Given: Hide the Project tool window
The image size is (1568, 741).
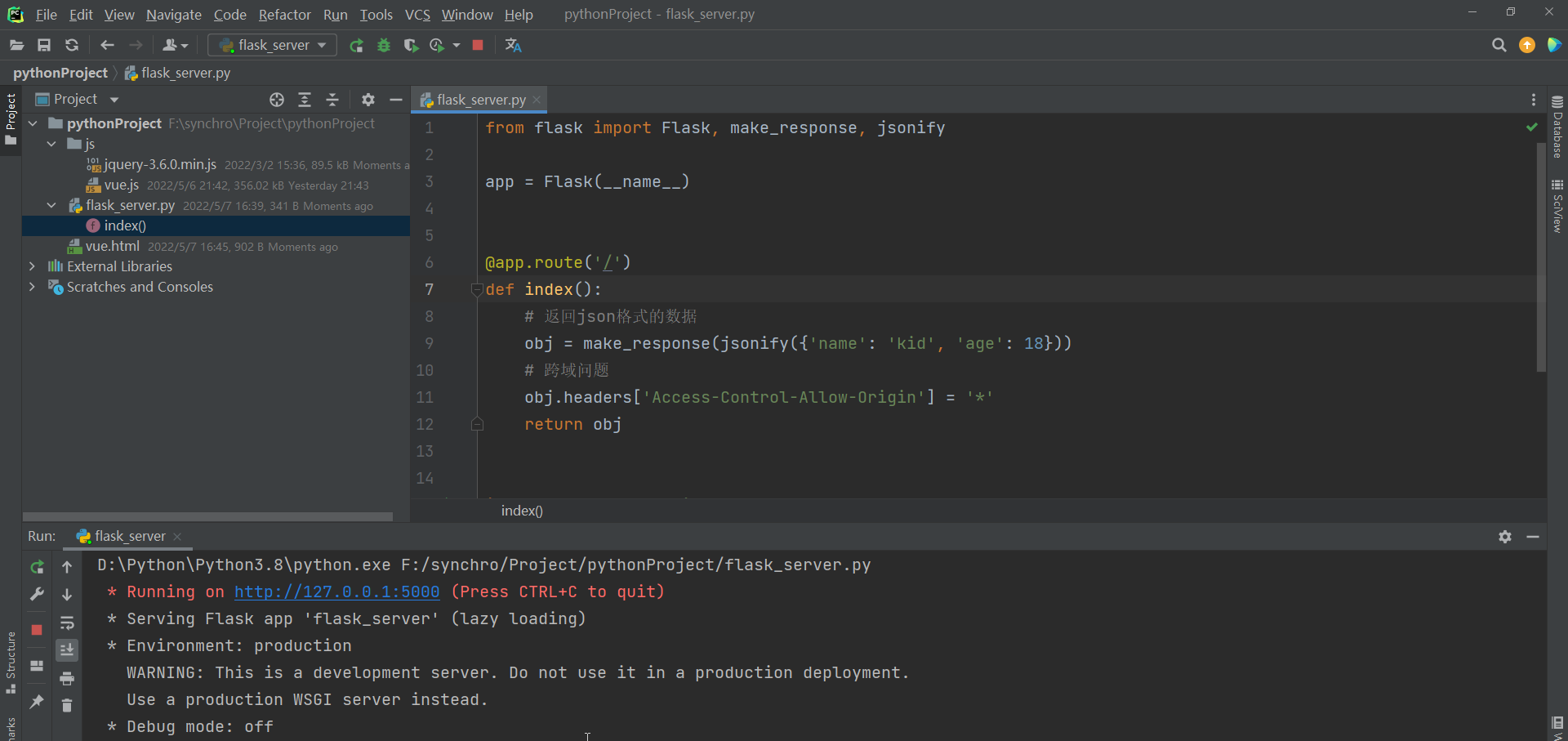Looking at the screenshot, I should (396, 100).
